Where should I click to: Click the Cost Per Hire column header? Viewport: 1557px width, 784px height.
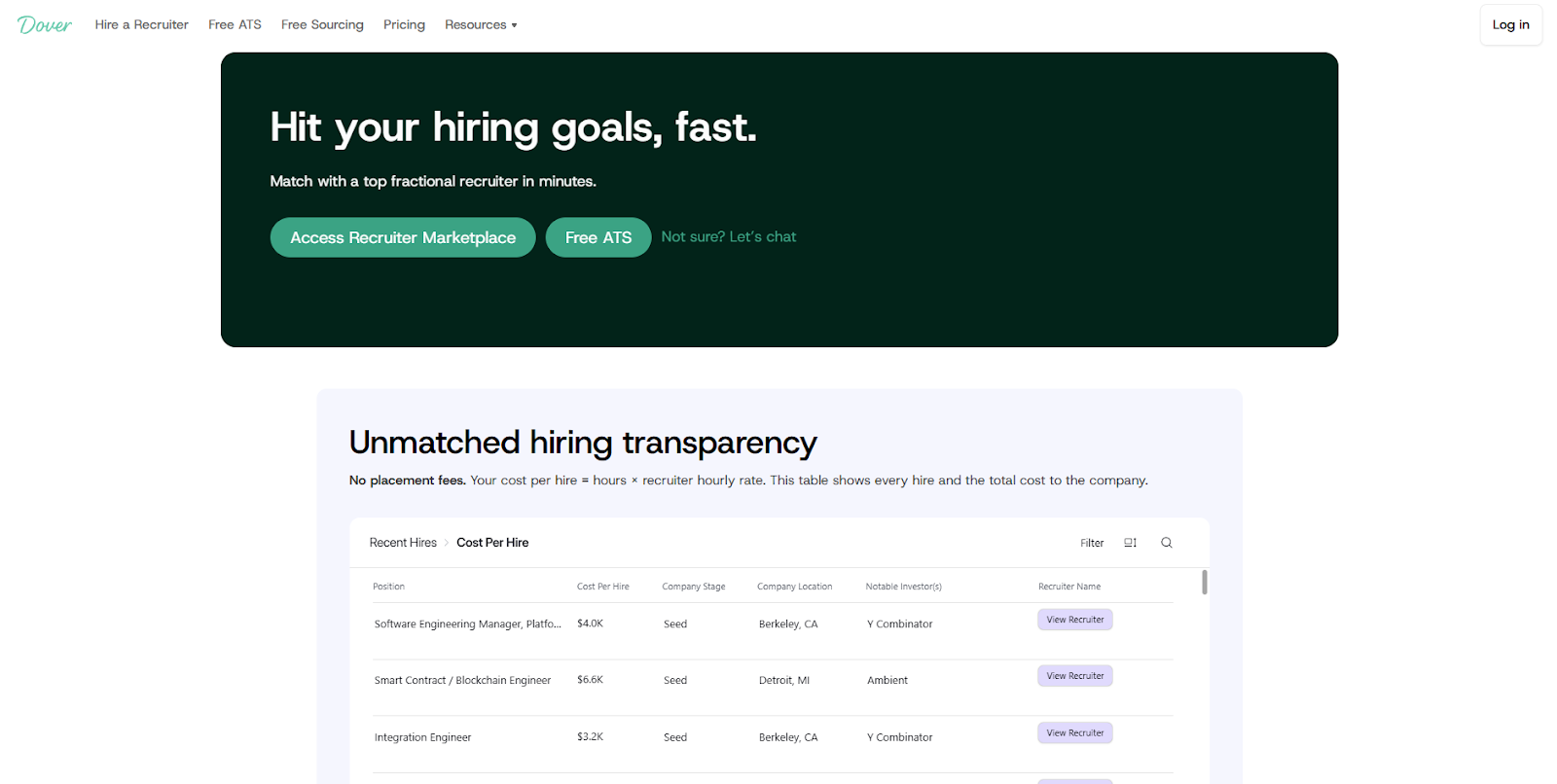tap(603, 587)
